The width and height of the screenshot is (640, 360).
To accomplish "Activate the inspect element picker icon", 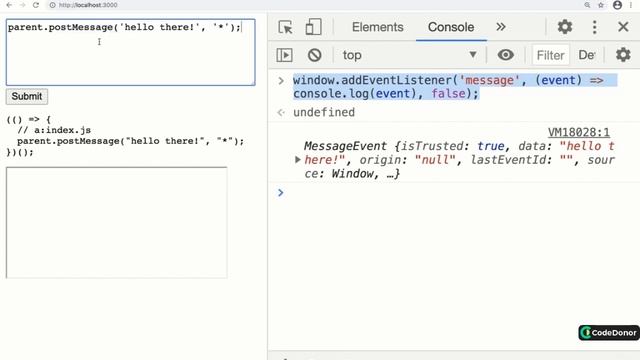I will [285, 27].
